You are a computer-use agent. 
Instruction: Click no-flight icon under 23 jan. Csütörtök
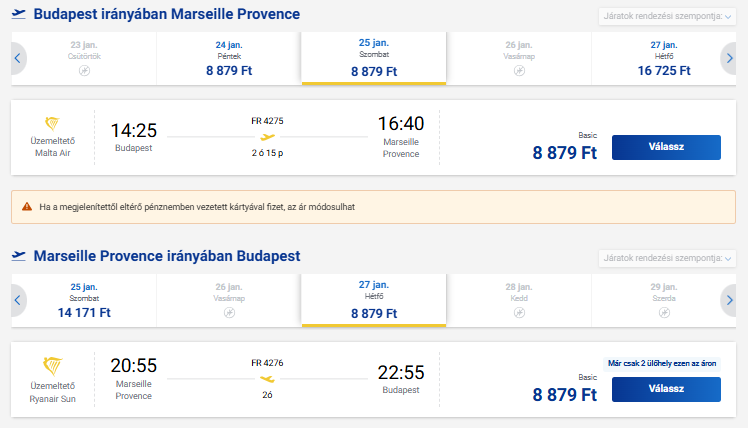(x=84, y=71)
